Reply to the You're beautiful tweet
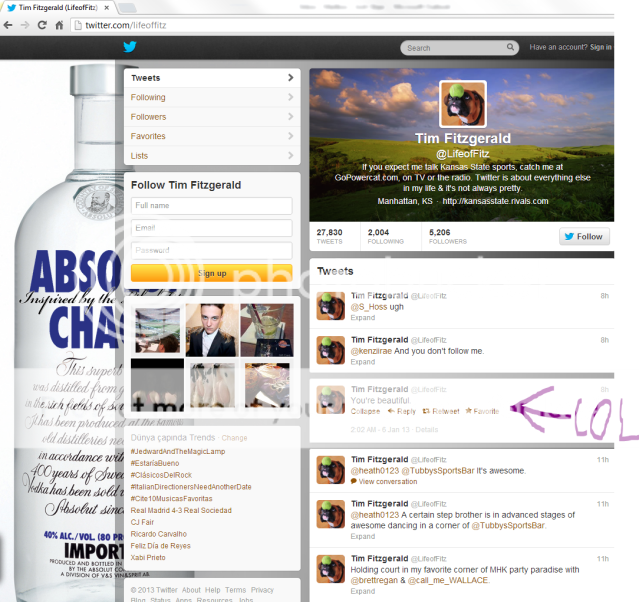The width and height of the screenshot is (639, 602). pos(402,411)
